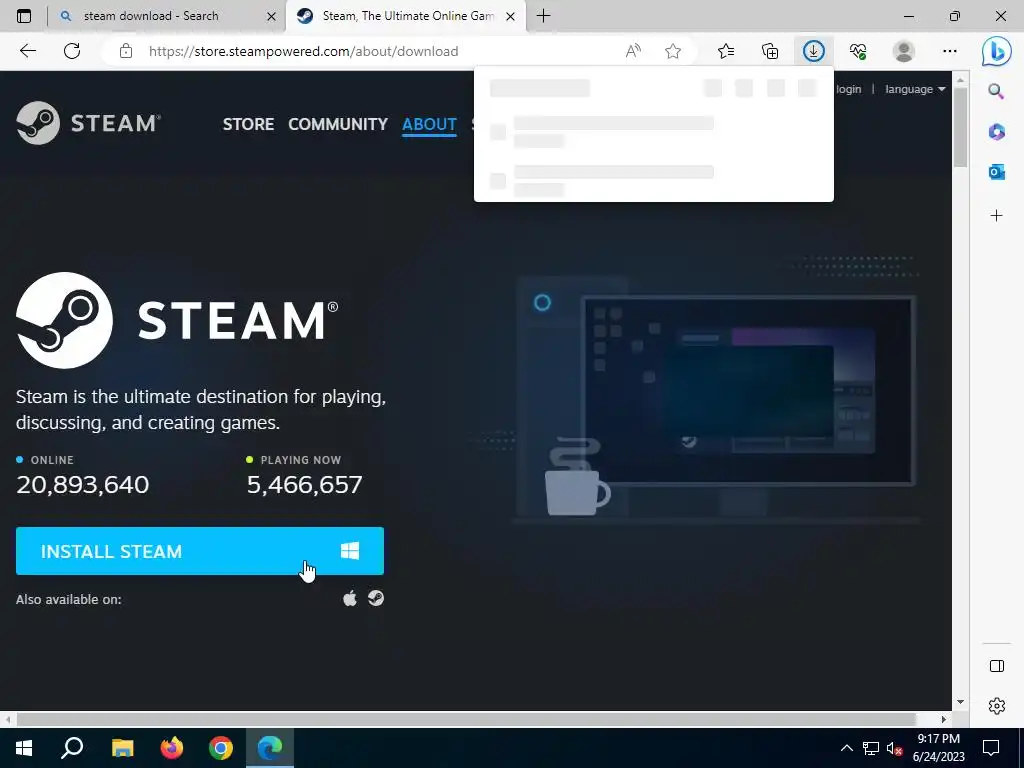
Task: Refresh the Steam page
Action: pos(72,51)
